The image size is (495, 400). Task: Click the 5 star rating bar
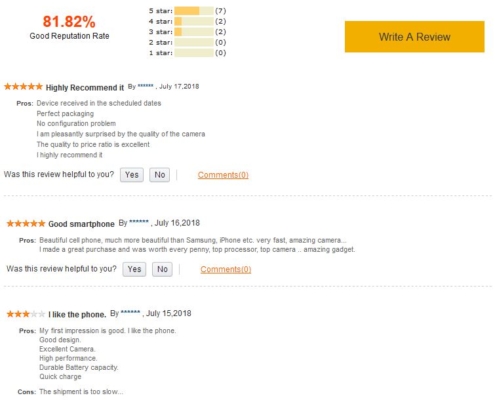[194, 11]
